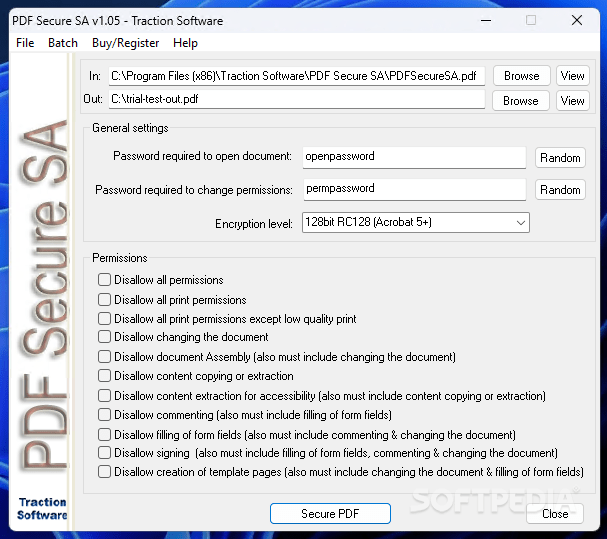Click Browse for the Out file
Image resolution: width=607 pixels, height=539 pixels.
click(x=521, y=101)
